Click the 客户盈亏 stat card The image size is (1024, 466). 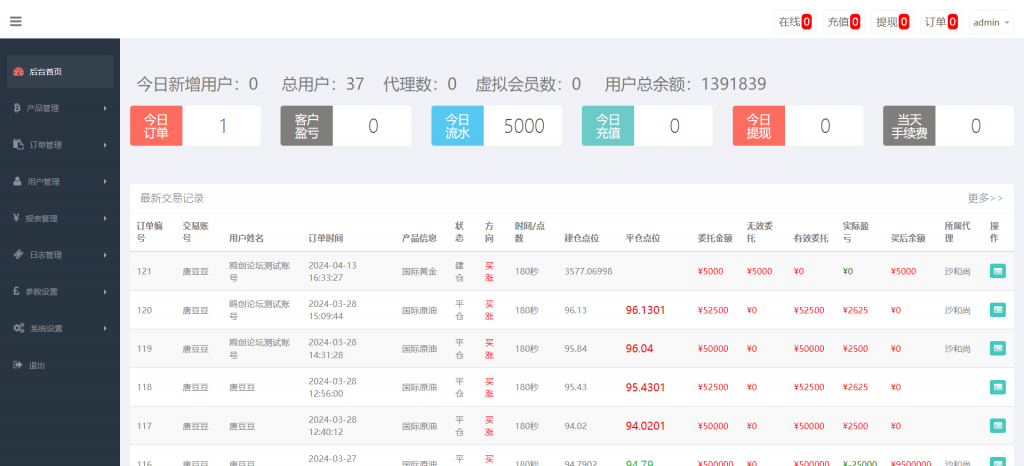(x=345, y=126)
